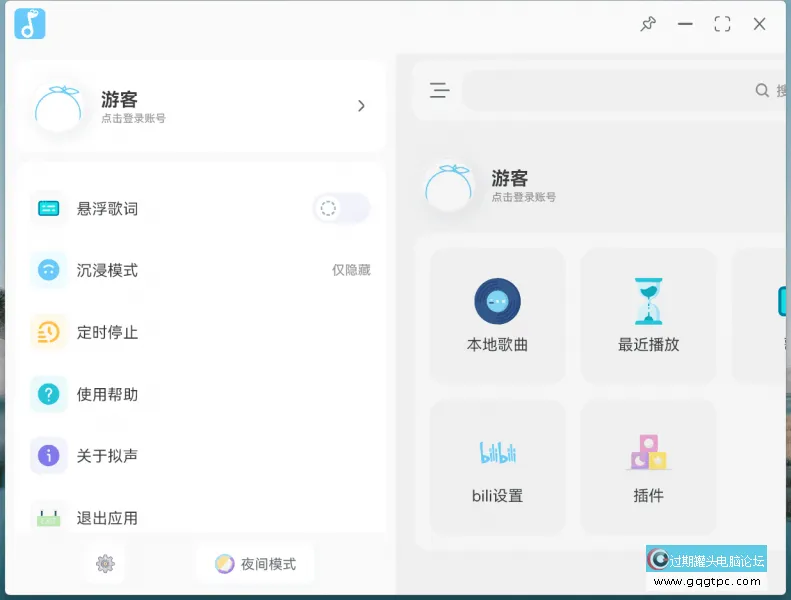The width and height of the screenshot is (791, 600).
Task: Click the 游客 name in the right panel
Action: click(x=510, y=178)
